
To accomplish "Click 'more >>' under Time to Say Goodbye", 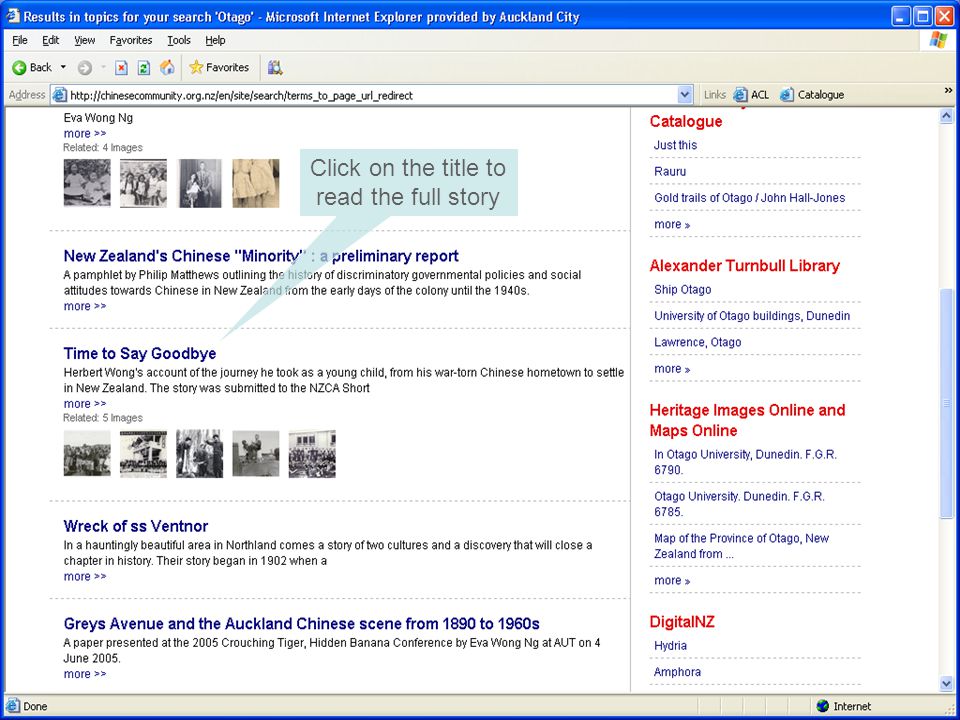I will (84, 404).
